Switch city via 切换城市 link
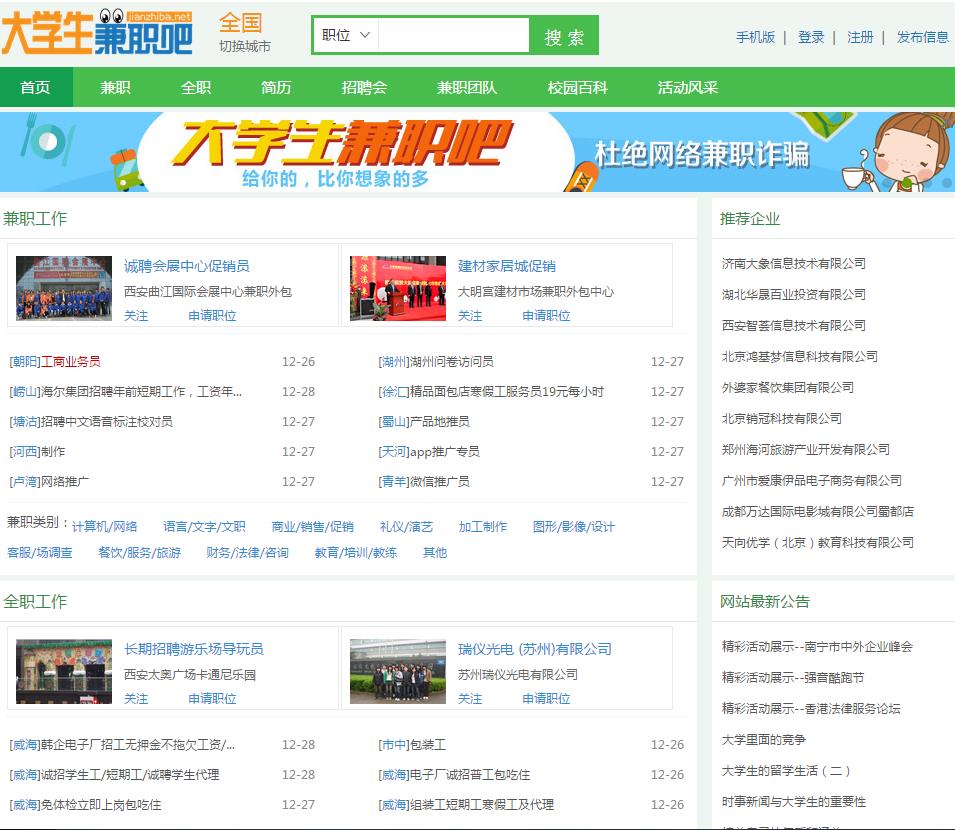This screenshot has width=955, height=830. pos(245,46)
